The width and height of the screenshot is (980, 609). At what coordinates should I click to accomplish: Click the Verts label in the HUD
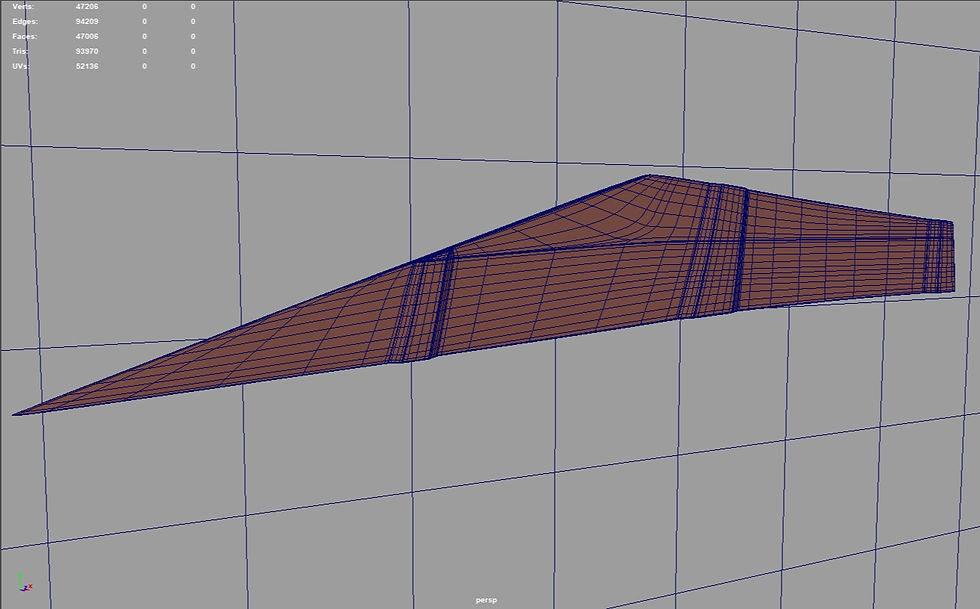click(x=23, y=6)
